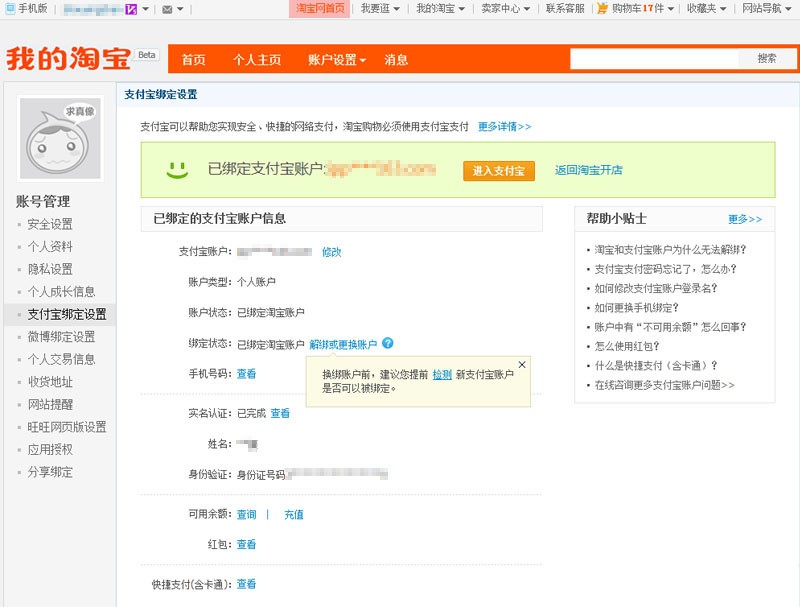The height and width of the screenshot is (607, 800).
Task: Select the 消息 nav tab
Action: [x=396, y=60]
